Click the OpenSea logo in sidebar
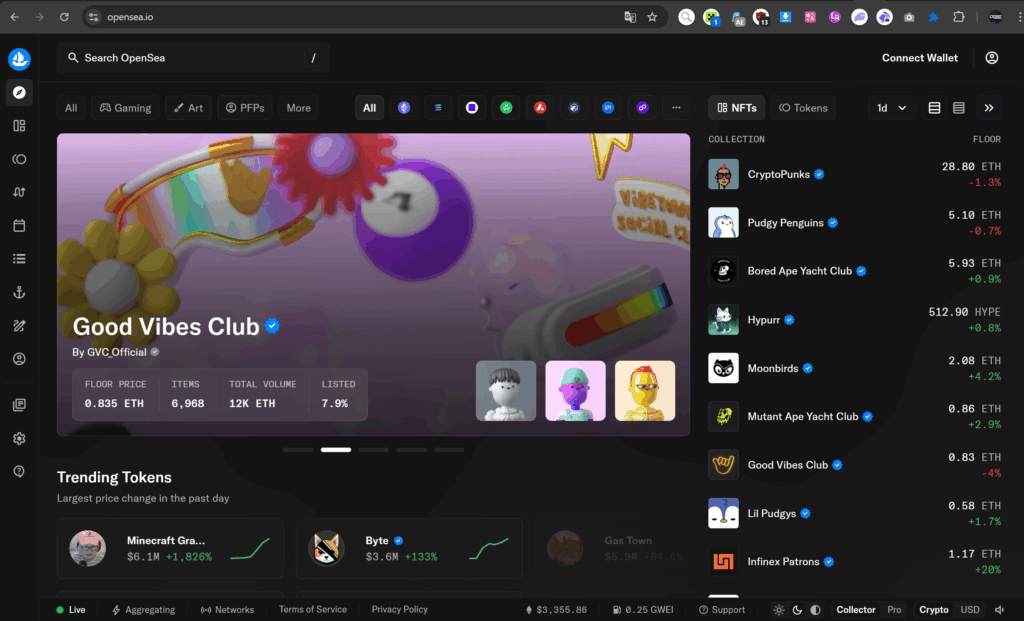 pos(19,59)
